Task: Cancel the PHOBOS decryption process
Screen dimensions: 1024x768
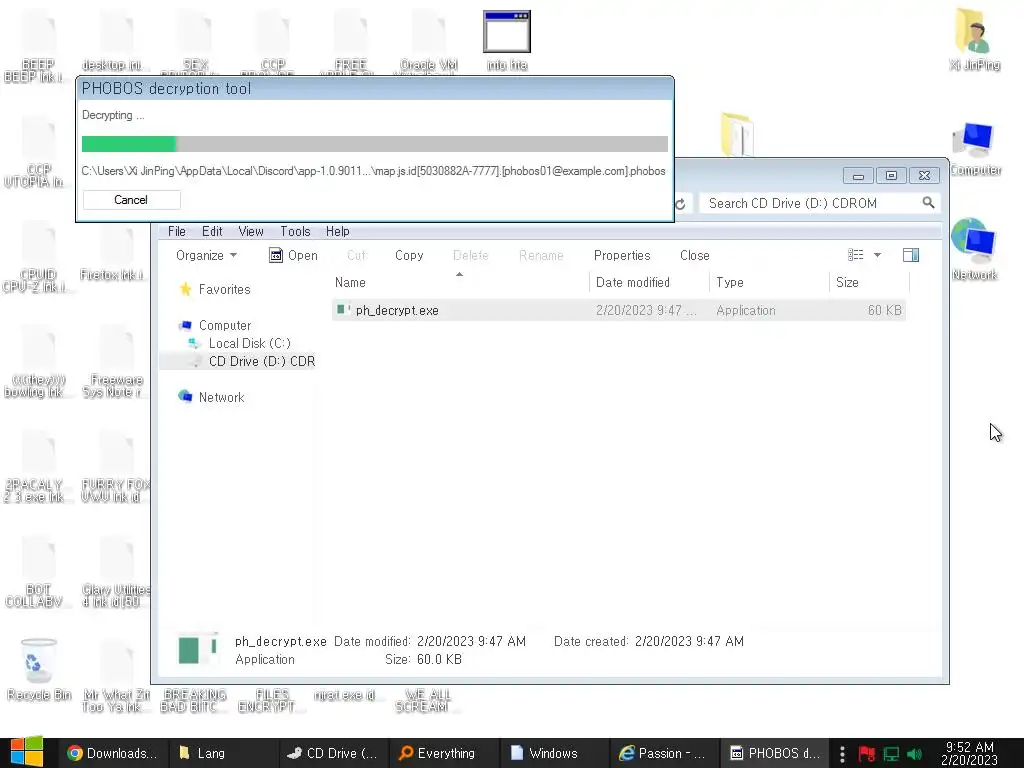Action: coord(131,200)
